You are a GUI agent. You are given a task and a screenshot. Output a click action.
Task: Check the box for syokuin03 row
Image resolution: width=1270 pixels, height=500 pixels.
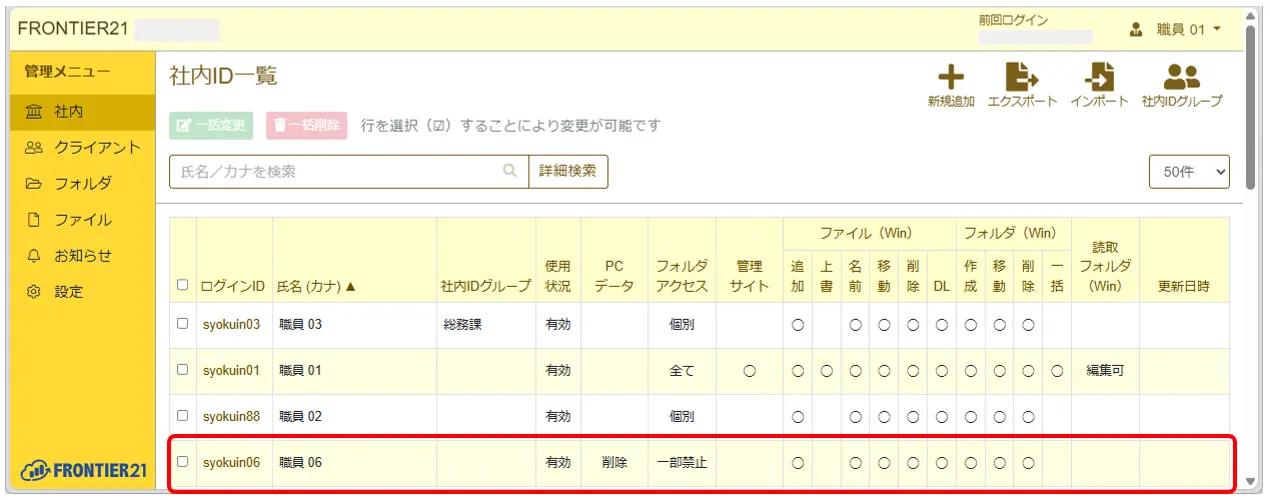coord(182,324)
